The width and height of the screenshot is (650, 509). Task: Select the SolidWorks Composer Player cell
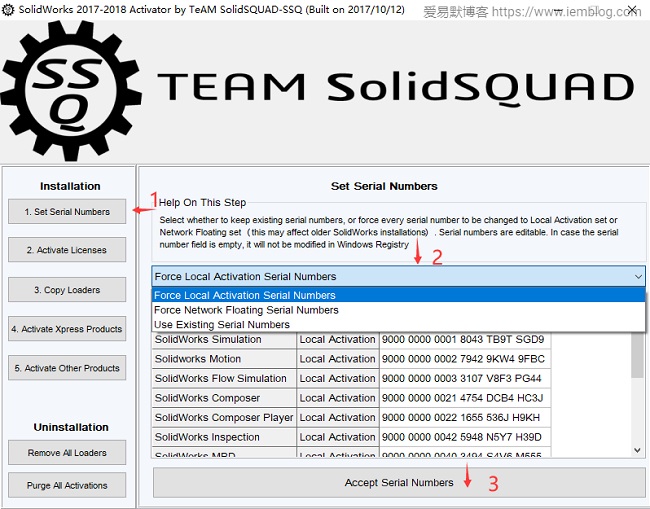(x=224, y=417)
